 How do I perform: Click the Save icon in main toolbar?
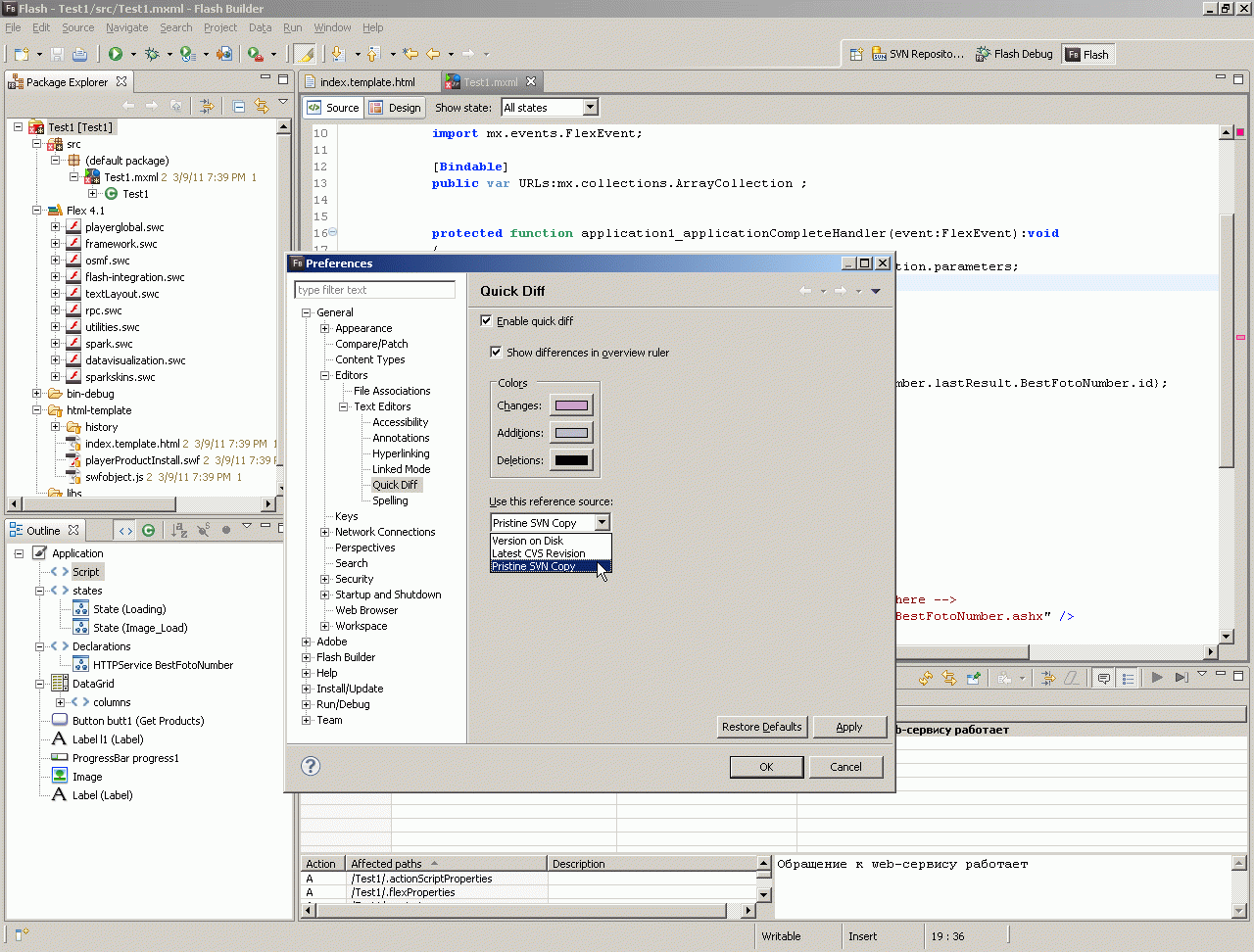point(57,54)
